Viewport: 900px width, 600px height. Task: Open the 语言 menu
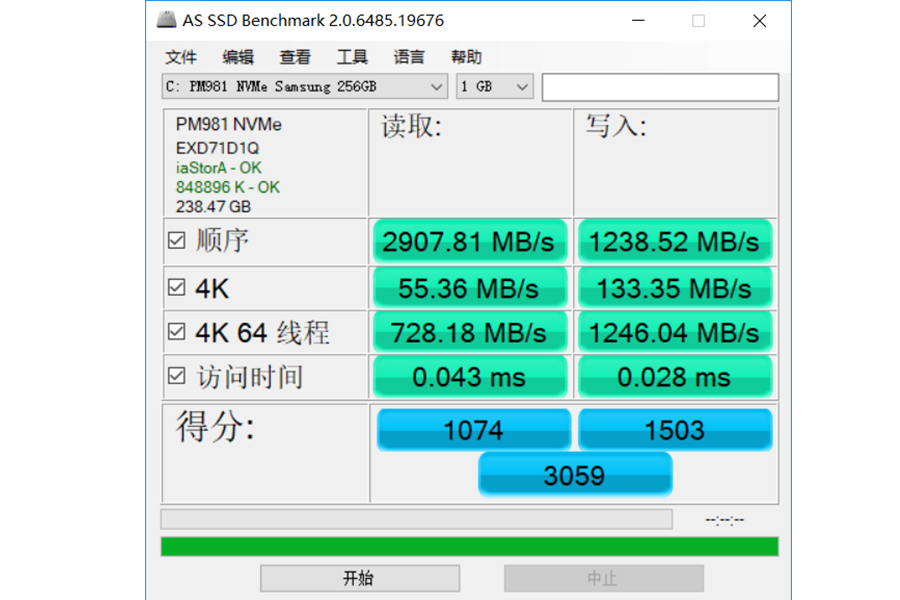coord(409,57)
